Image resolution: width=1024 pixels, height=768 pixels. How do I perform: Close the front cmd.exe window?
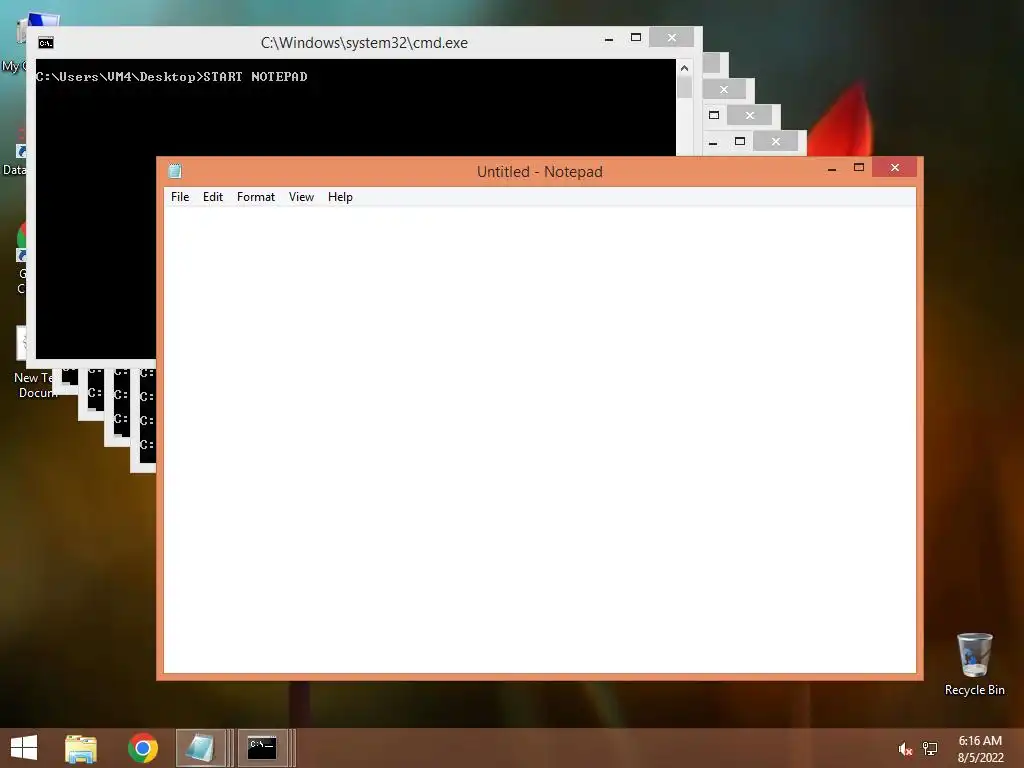(671, 37)
